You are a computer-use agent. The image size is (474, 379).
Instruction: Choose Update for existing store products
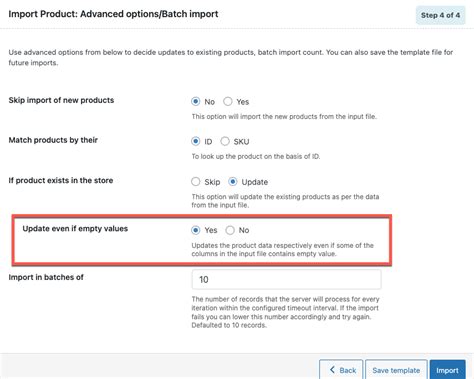[233, 182]
